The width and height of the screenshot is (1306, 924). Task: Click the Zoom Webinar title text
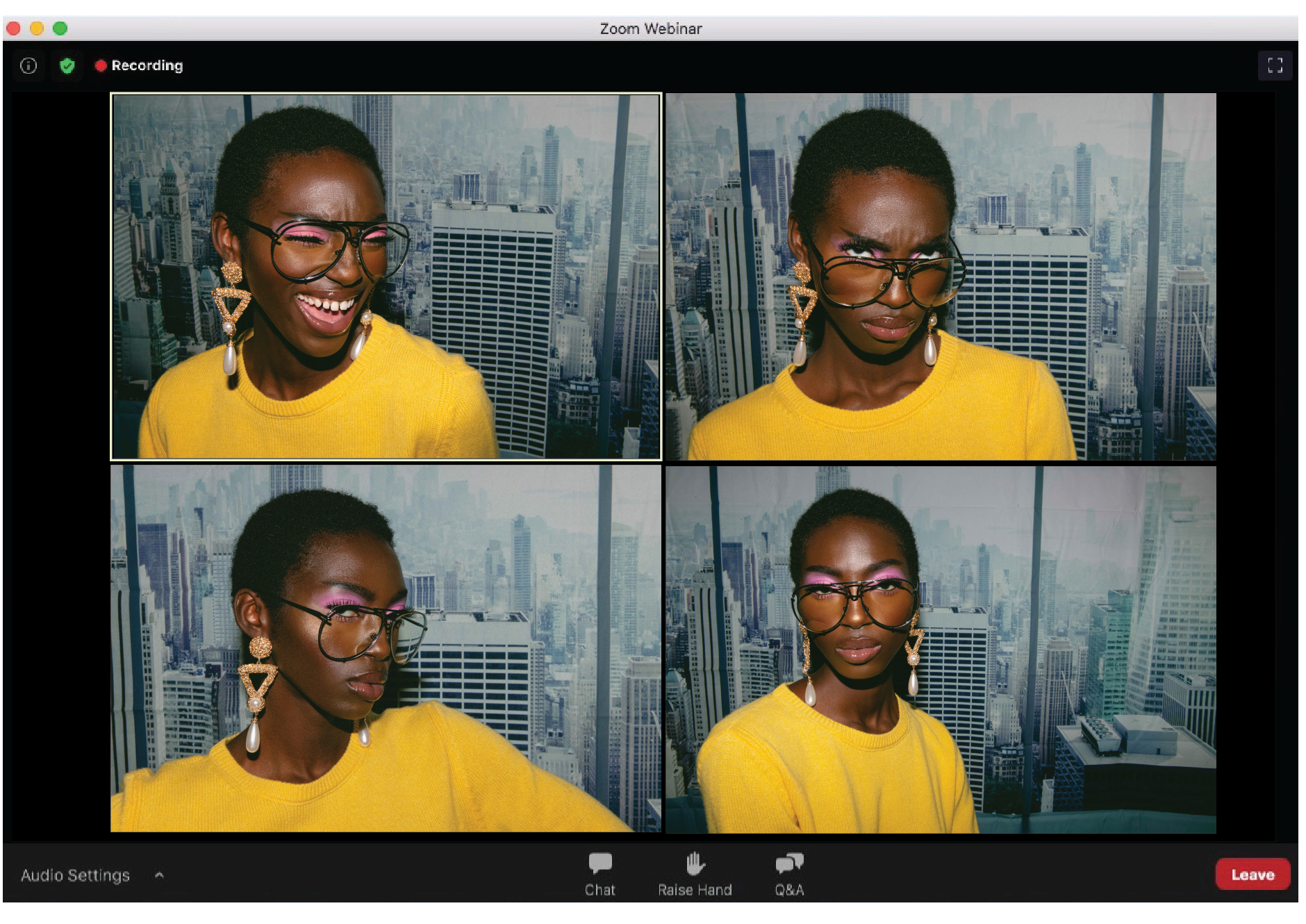[x=651, y=28]
